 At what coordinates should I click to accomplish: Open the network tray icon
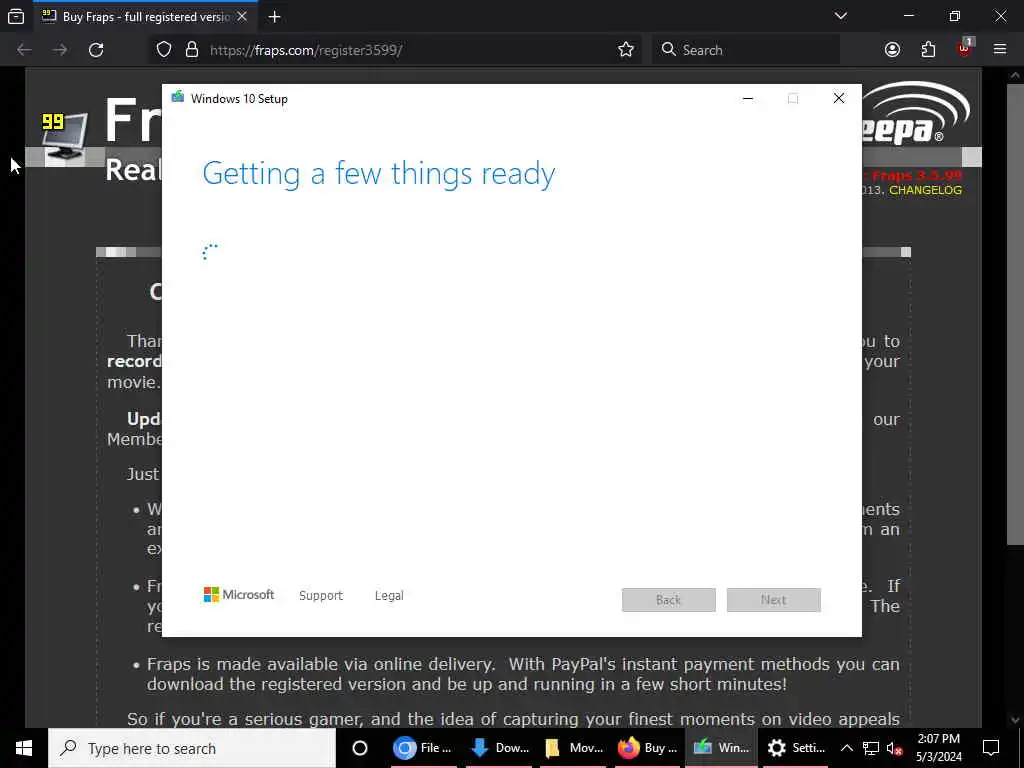click(x=871, y=748)
